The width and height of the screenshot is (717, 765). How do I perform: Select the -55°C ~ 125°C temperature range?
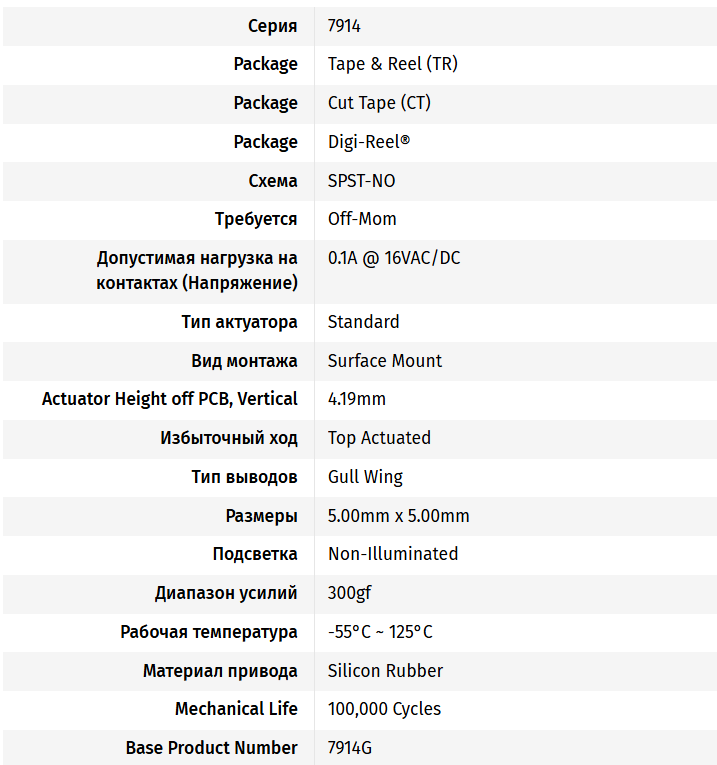pyautogui.click(x=380, y=632)
